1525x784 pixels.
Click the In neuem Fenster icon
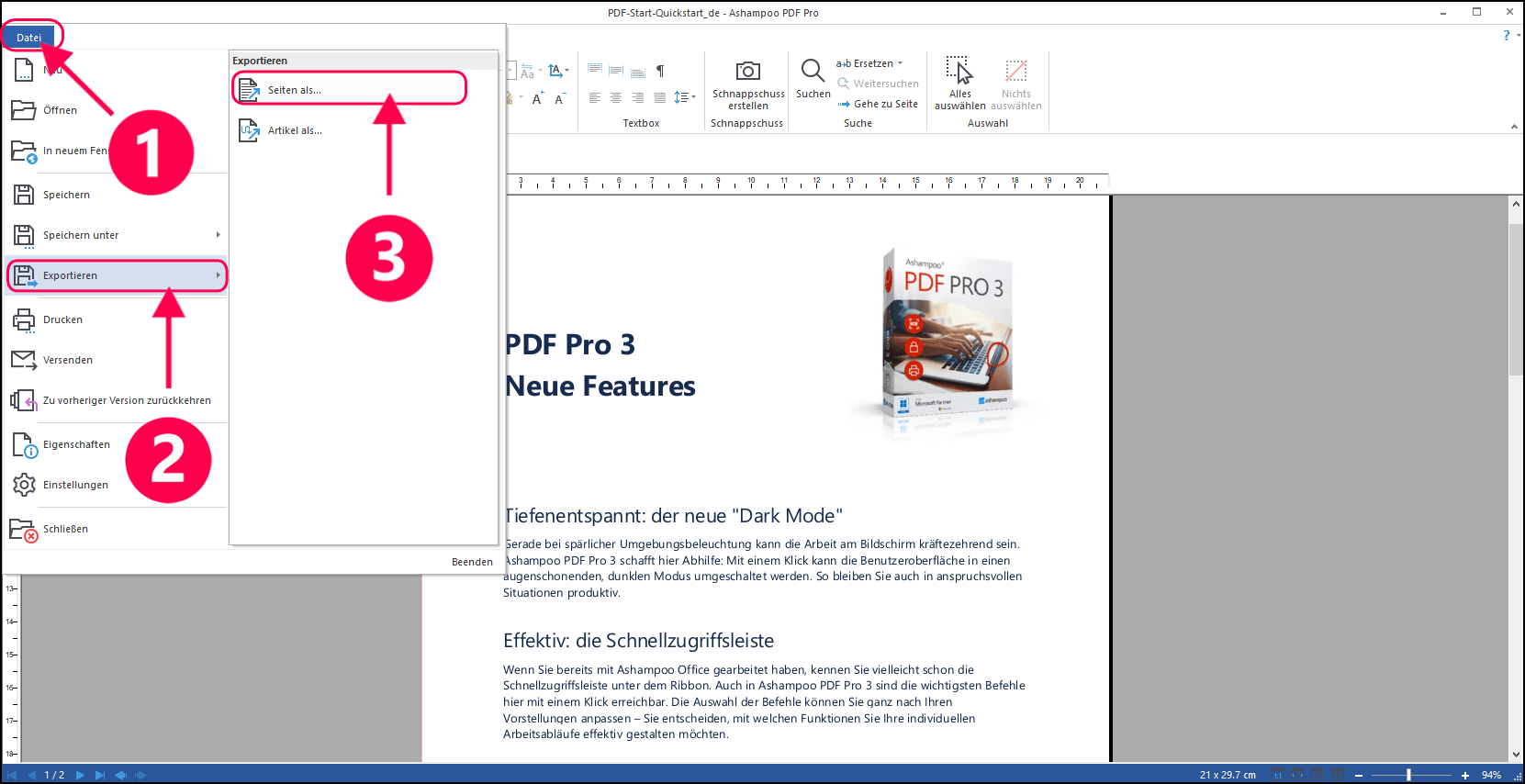pos(24,151)
